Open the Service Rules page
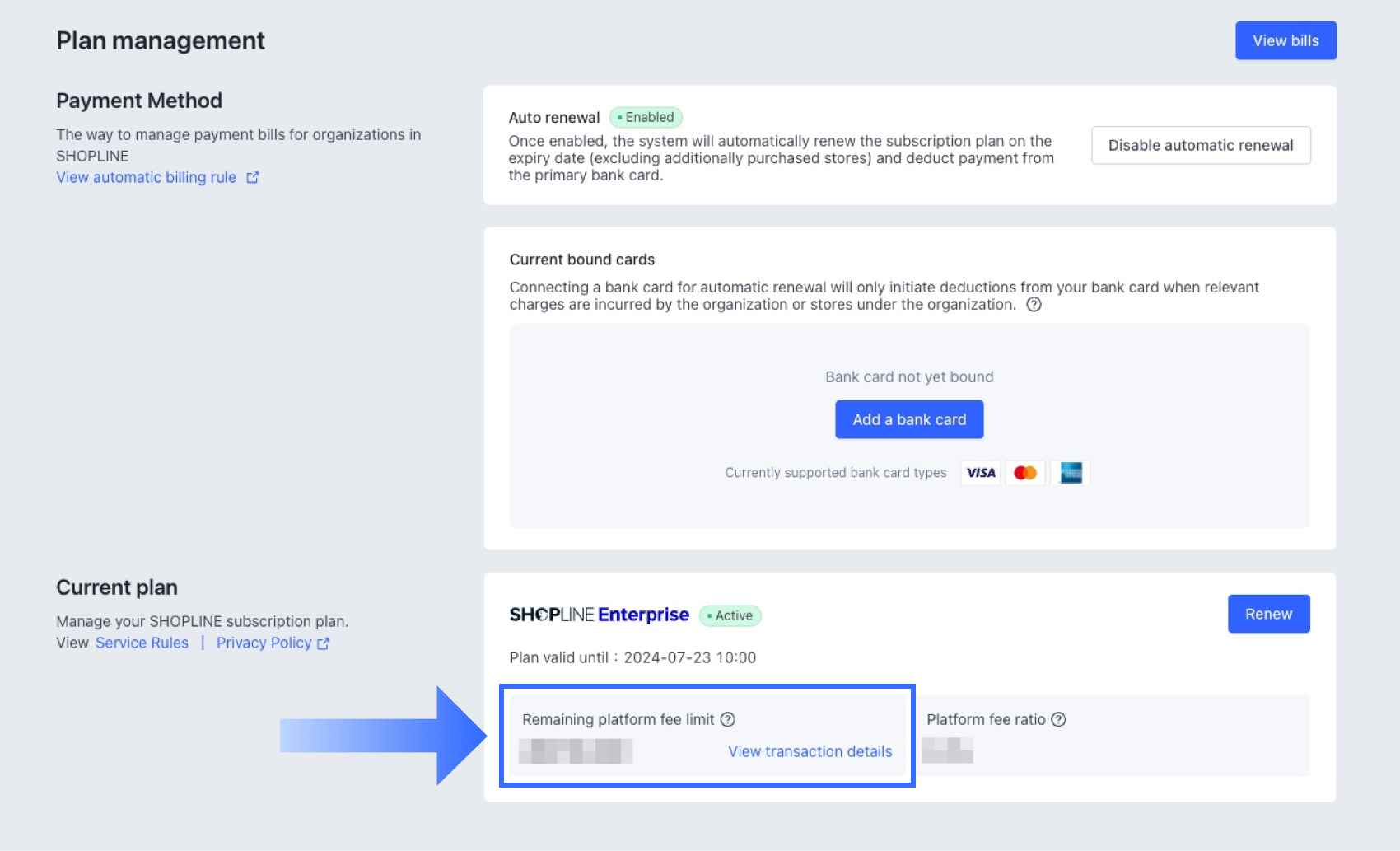1400x851 pixels. (142, 643)
